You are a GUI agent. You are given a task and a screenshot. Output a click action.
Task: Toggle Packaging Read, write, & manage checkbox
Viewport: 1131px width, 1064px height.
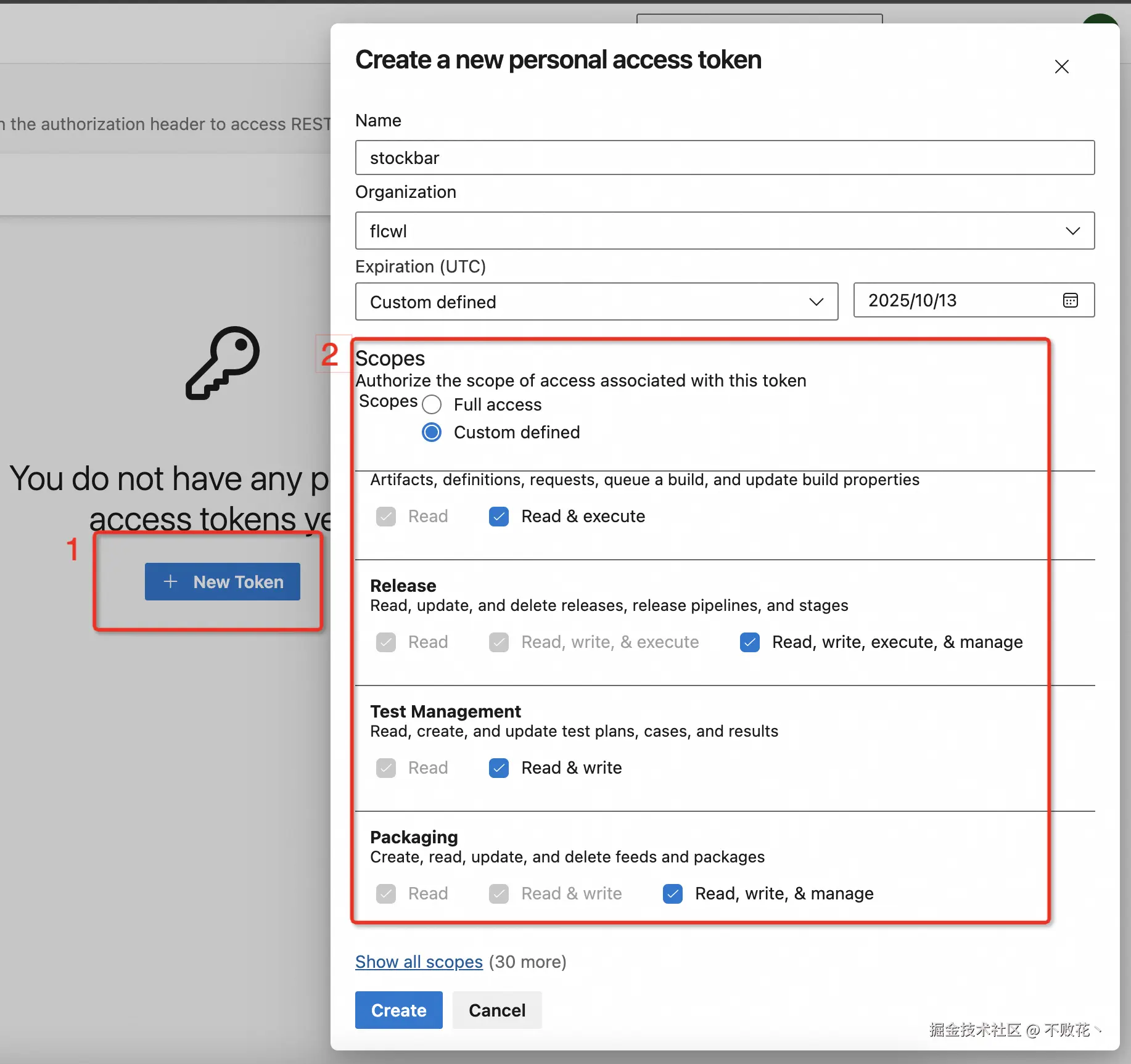[673, 894]
